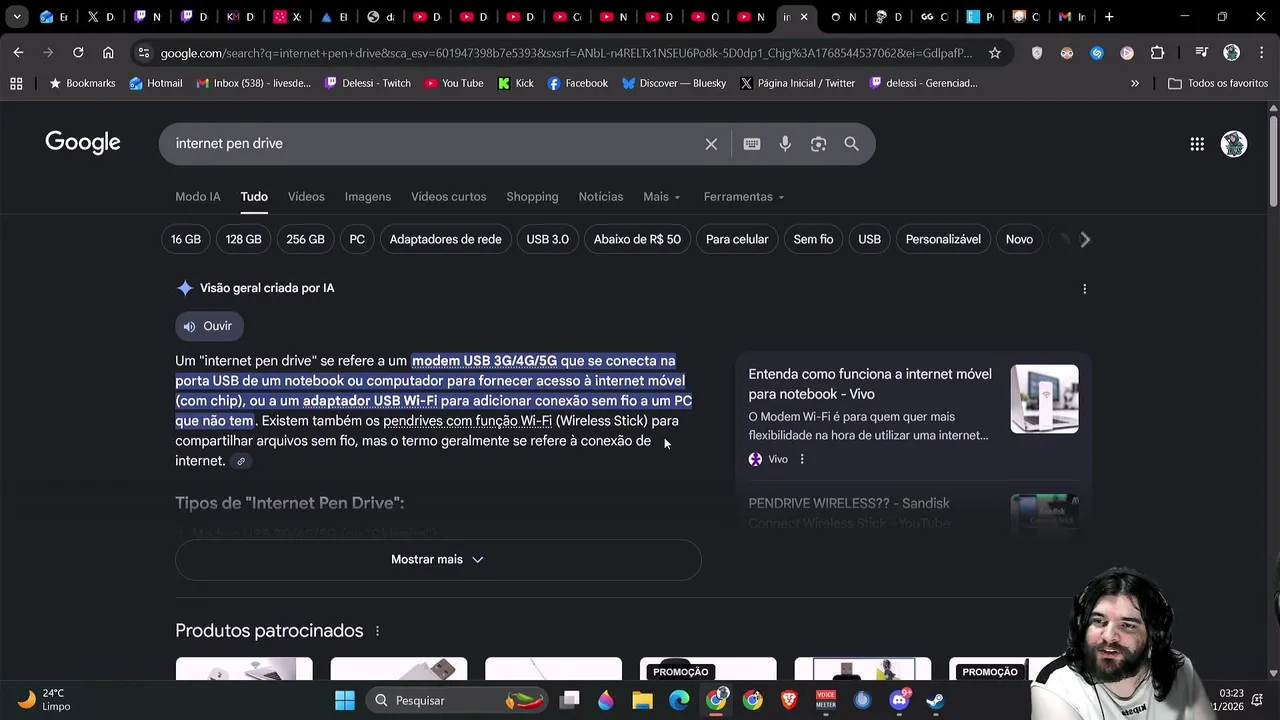The width and height of the screenshot is (1280, 720).
Task: Open Vivo article thumbnail image
Action: pos(1044,399)
